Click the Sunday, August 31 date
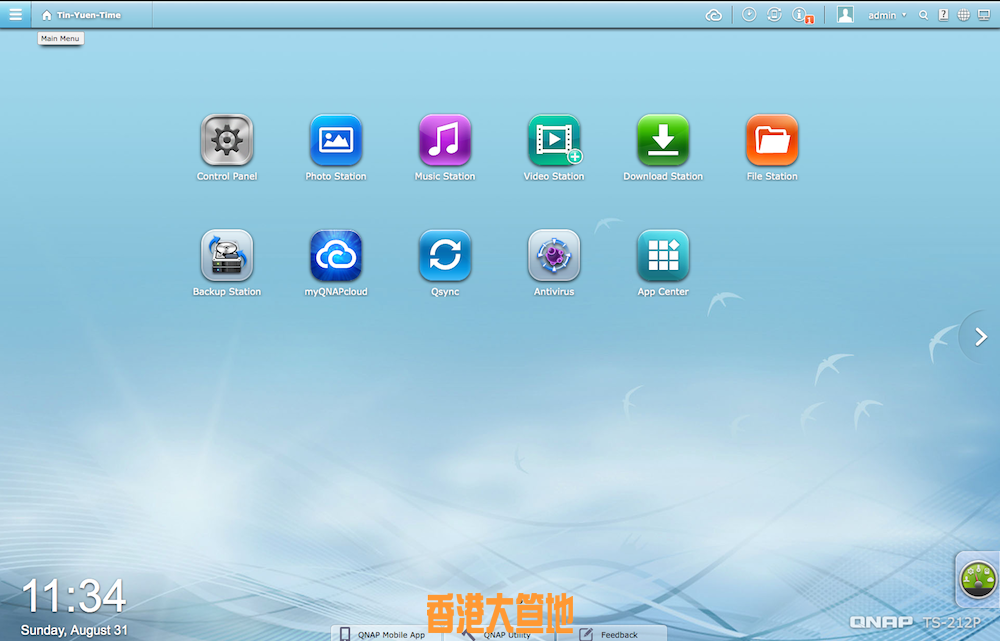 click(74, 630)
